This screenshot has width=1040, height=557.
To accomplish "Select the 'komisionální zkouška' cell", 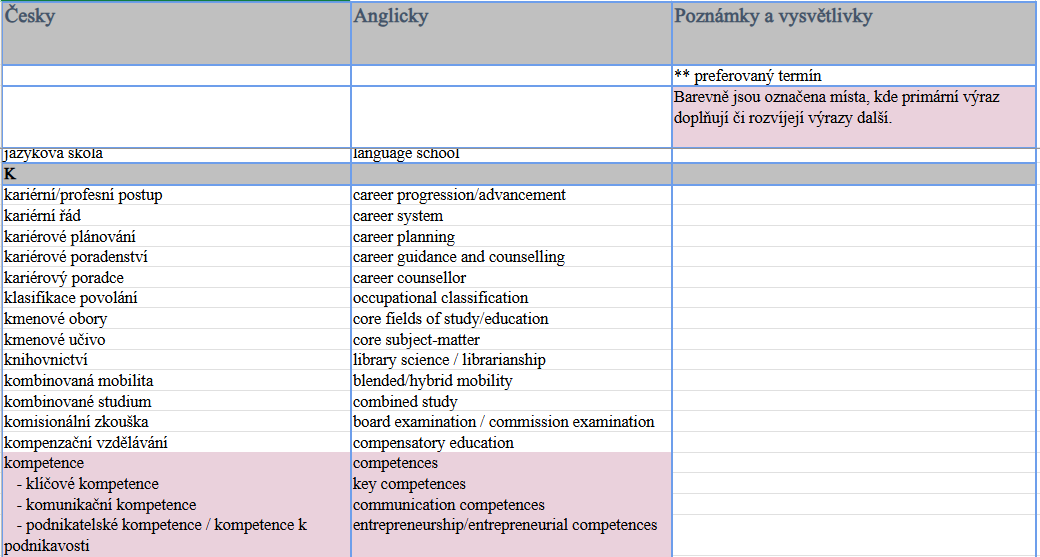I will coord(176,422).
